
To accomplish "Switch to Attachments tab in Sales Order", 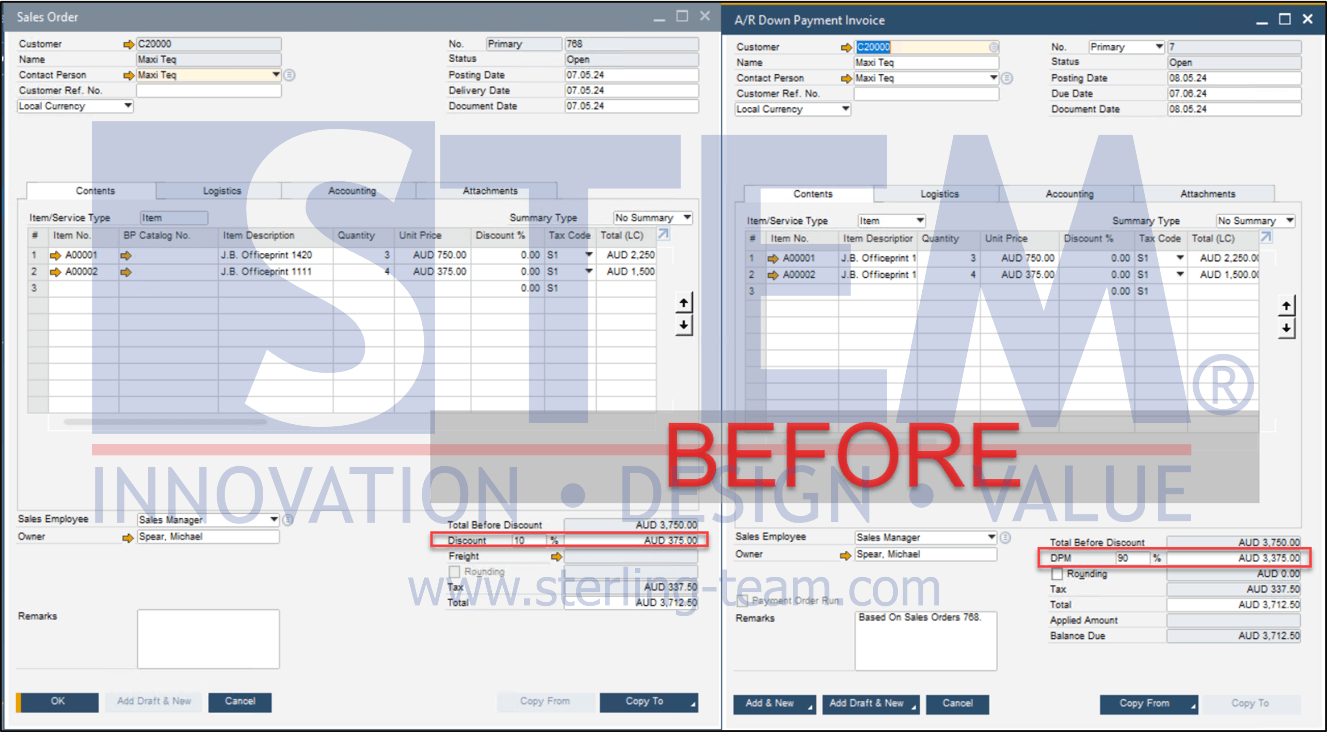I will 490,191.
